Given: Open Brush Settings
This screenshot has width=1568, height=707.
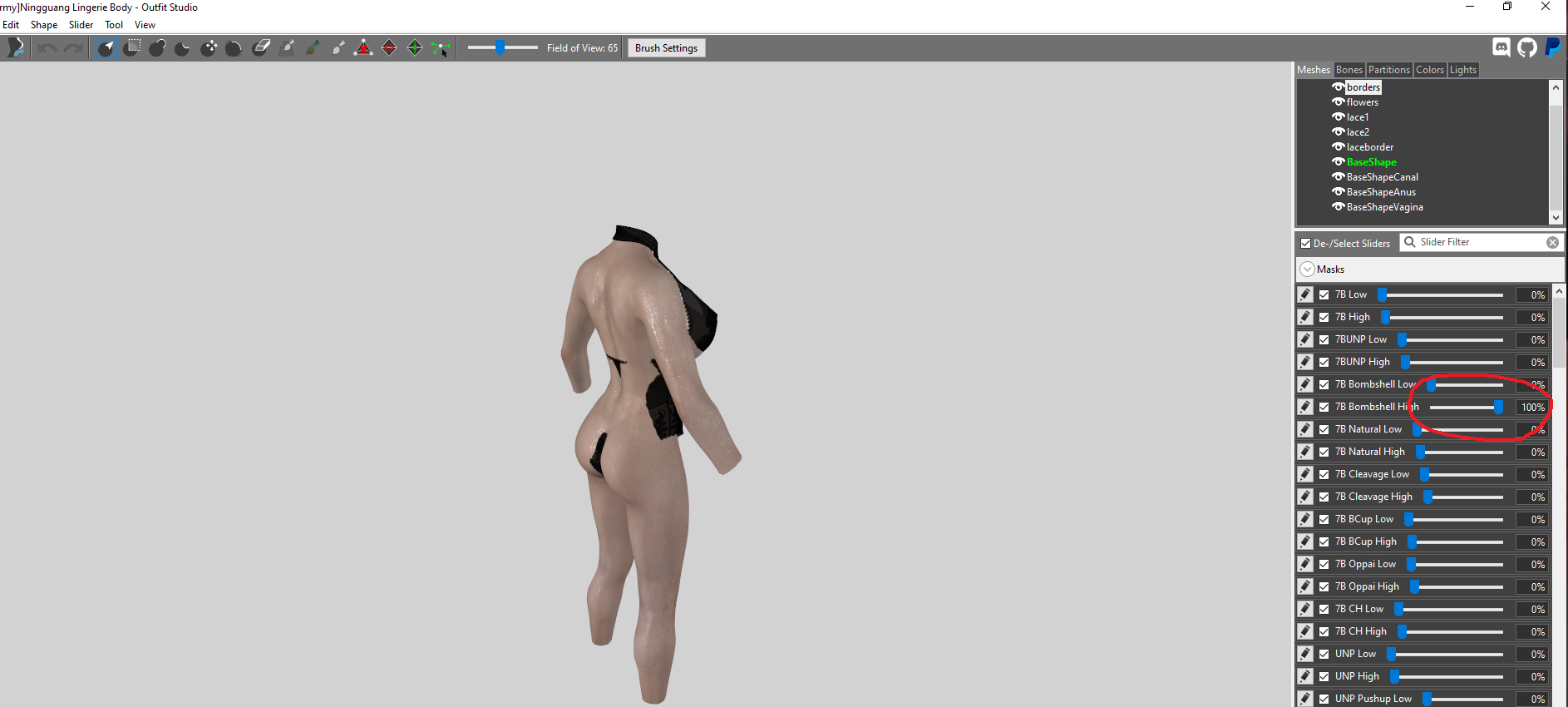Looking at the screenshot, I should click(666, 48).
